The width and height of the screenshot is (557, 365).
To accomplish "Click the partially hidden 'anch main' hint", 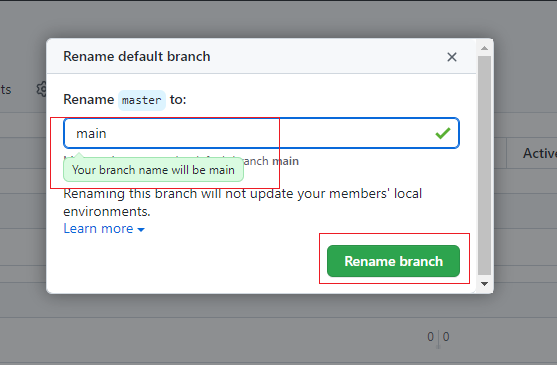I will pos(271,161).
